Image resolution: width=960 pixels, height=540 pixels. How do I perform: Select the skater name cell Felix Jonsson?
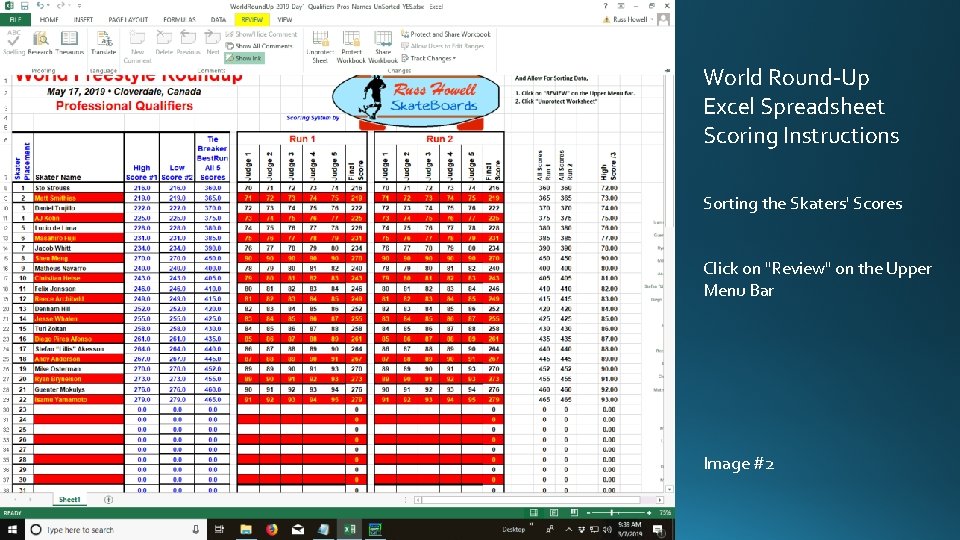[x=78, y=288]
